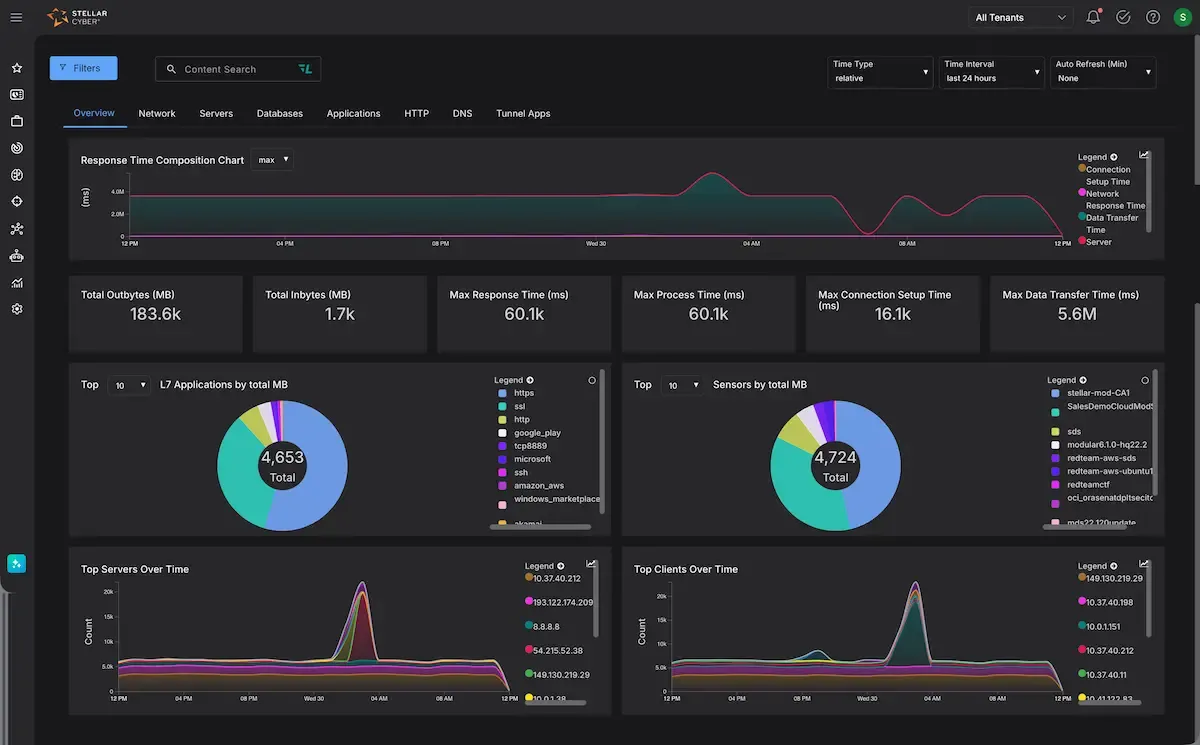
Task: Open the dashboard card icon in sidebar
Action: (x=17, y=95)
